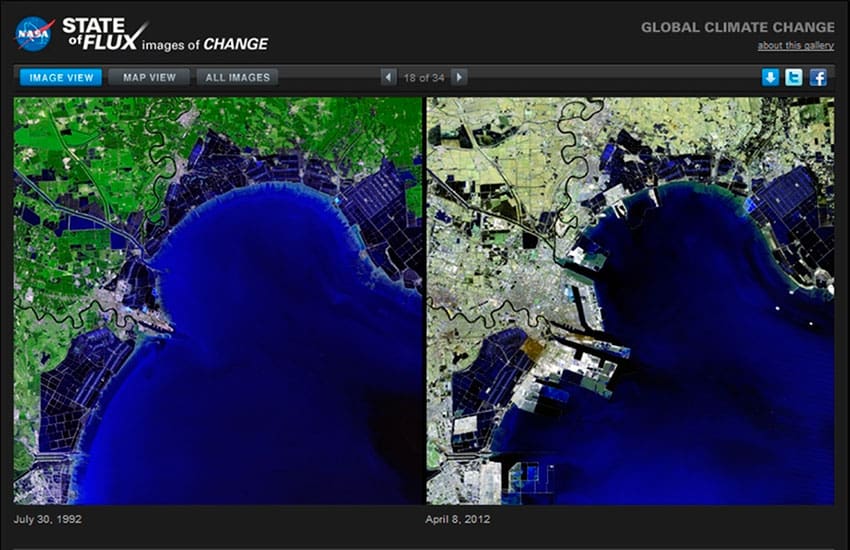Click the divider between the two satellite images
850x550 pixels.
(x=425, y=300)
